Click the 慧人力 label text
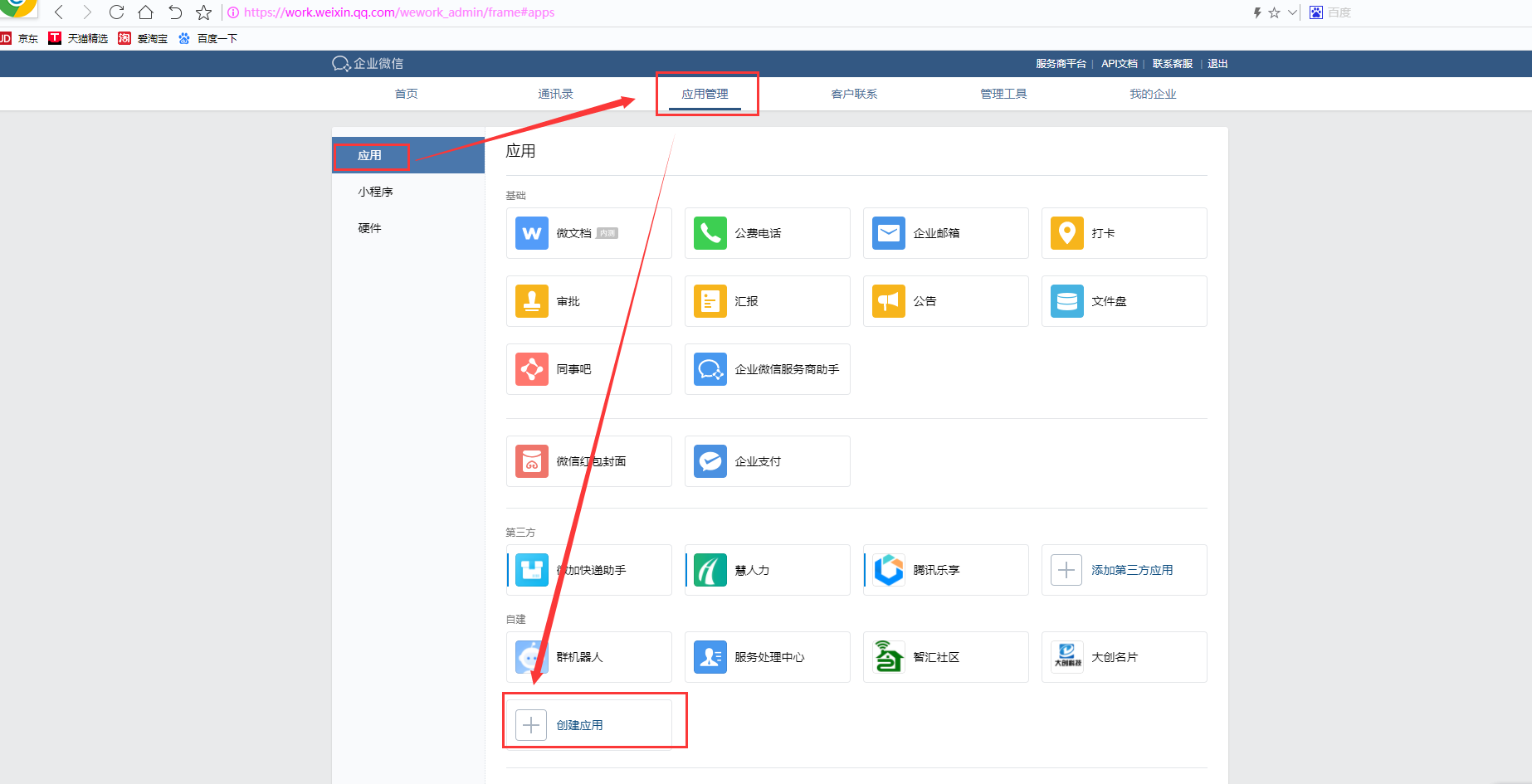1532x784 pixels. pyautogui.click(x=752, y=570)
